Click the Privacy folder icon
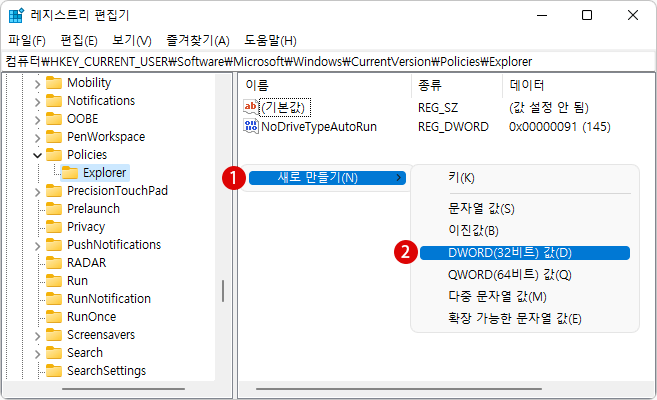 tap(54, 227)
